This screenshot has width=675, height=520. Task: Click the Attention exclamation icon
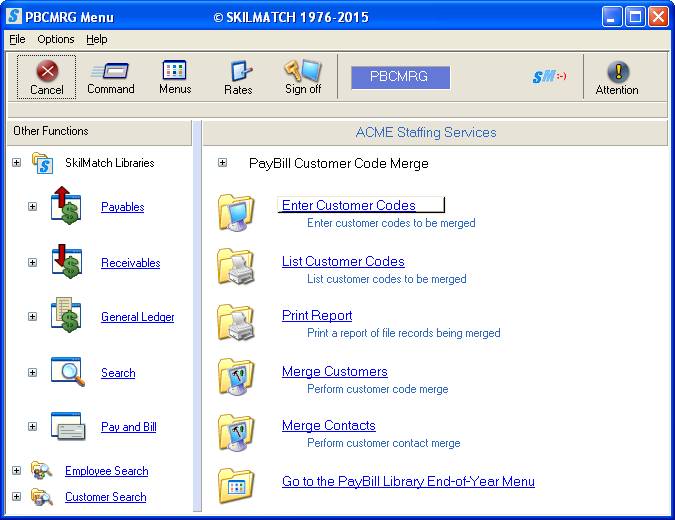coord(618,71)
